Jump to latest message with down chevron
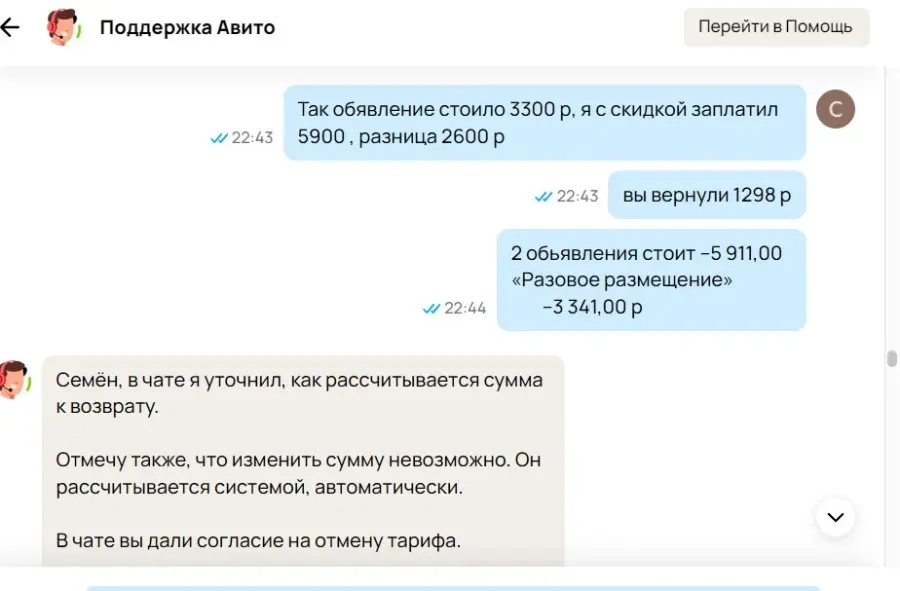The image size is (900, 591). (835, 517)
